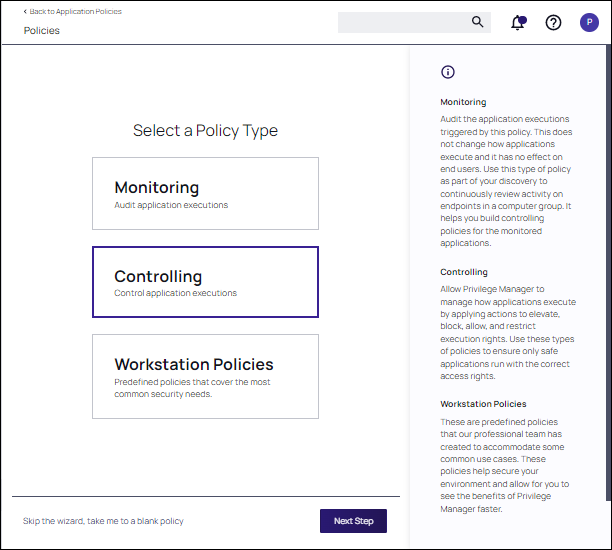
Task: Click the magnifier search icon
Action: 477,22
